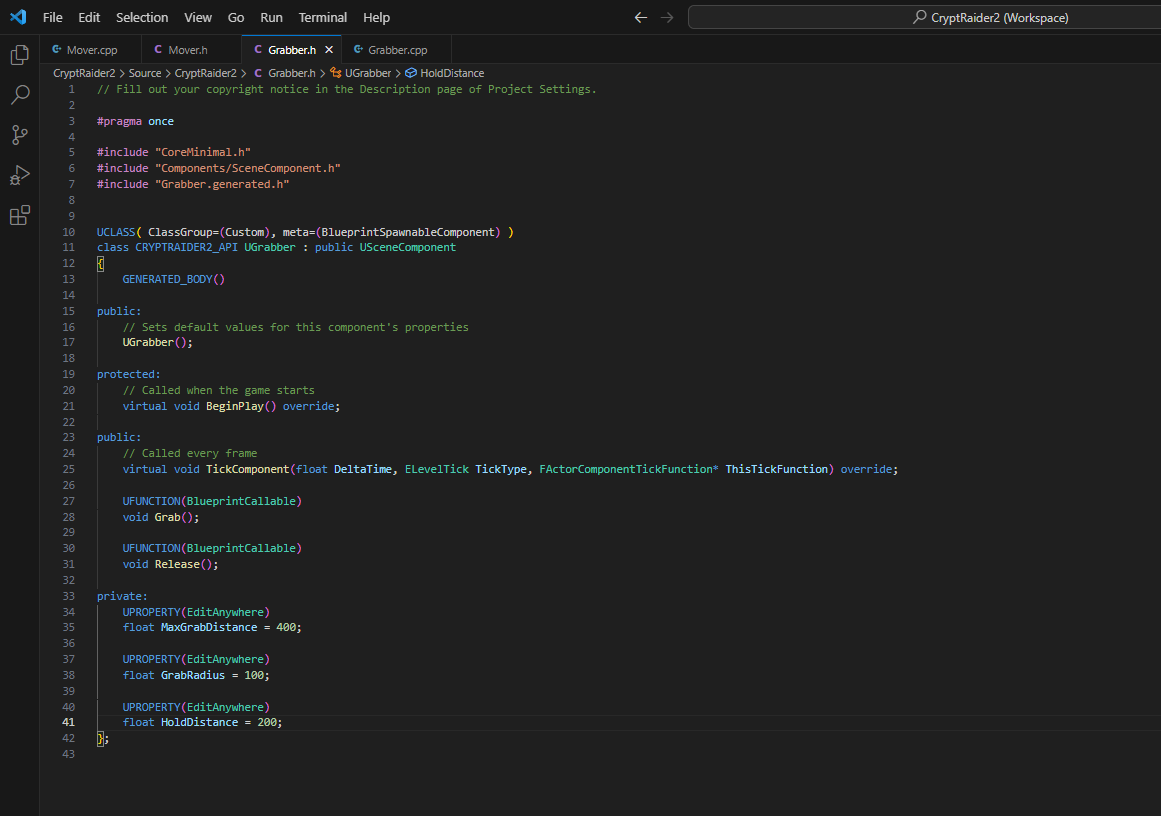
Task: Open the Selection menu
Action: [x=142, y=17]
